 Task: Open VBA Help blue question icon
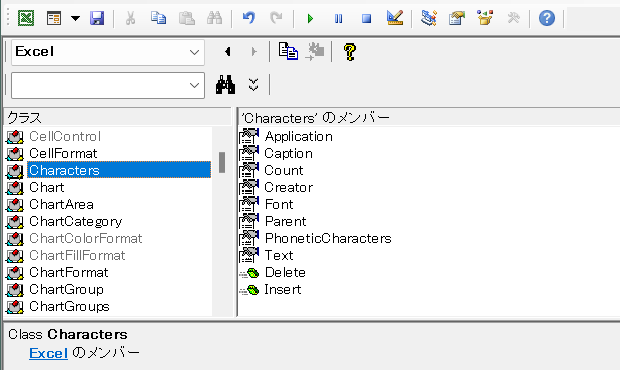(x=547, y=18)
